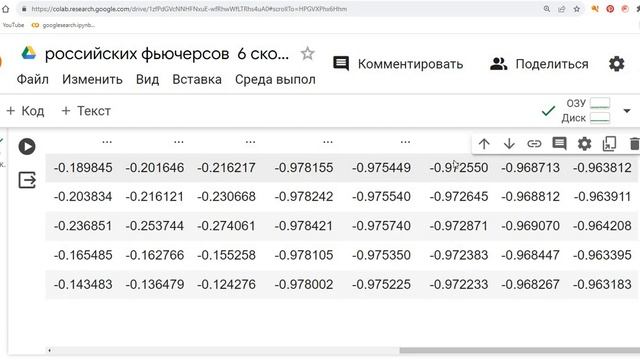
Task: Add comment to cell icon
Action: click(x=559, y=144)
